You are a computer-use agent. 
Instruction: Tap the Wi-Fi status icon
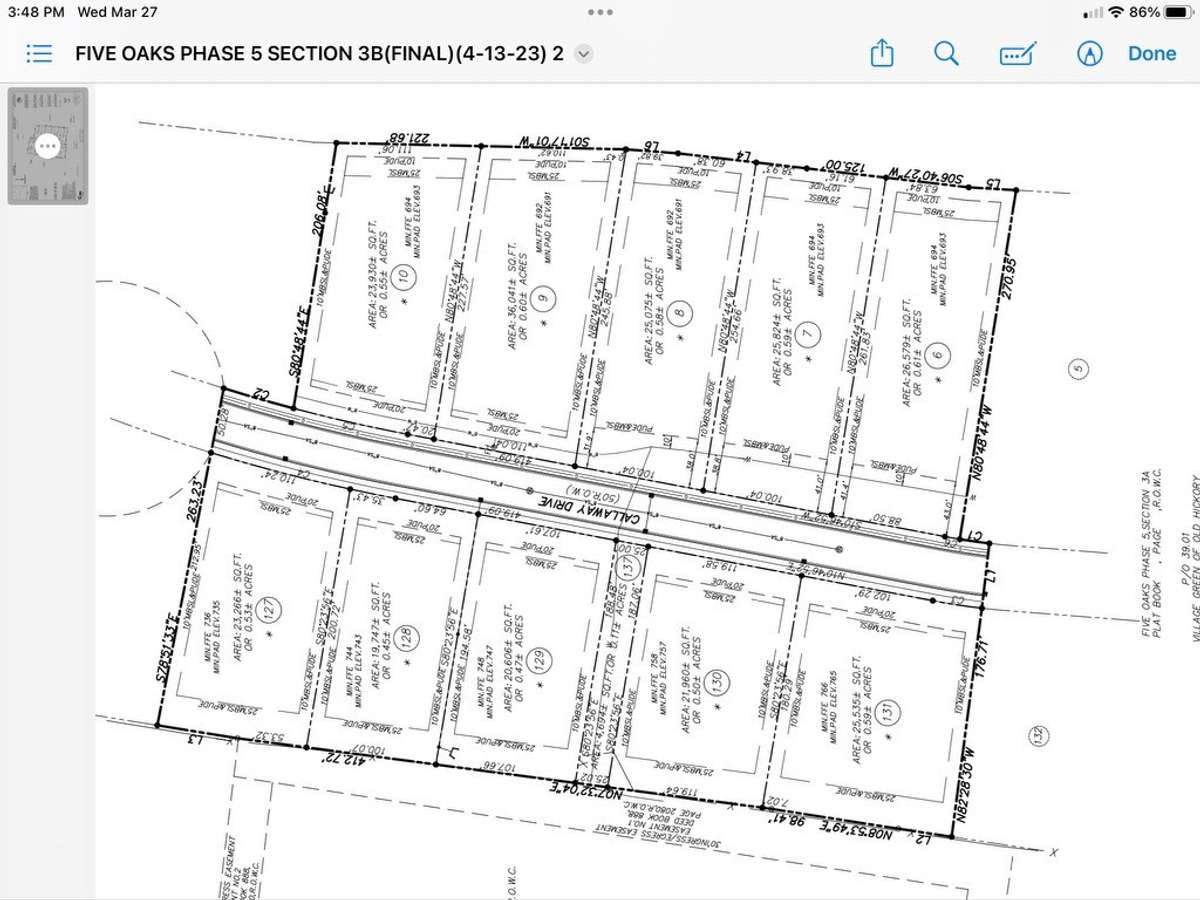[1115, 12]
